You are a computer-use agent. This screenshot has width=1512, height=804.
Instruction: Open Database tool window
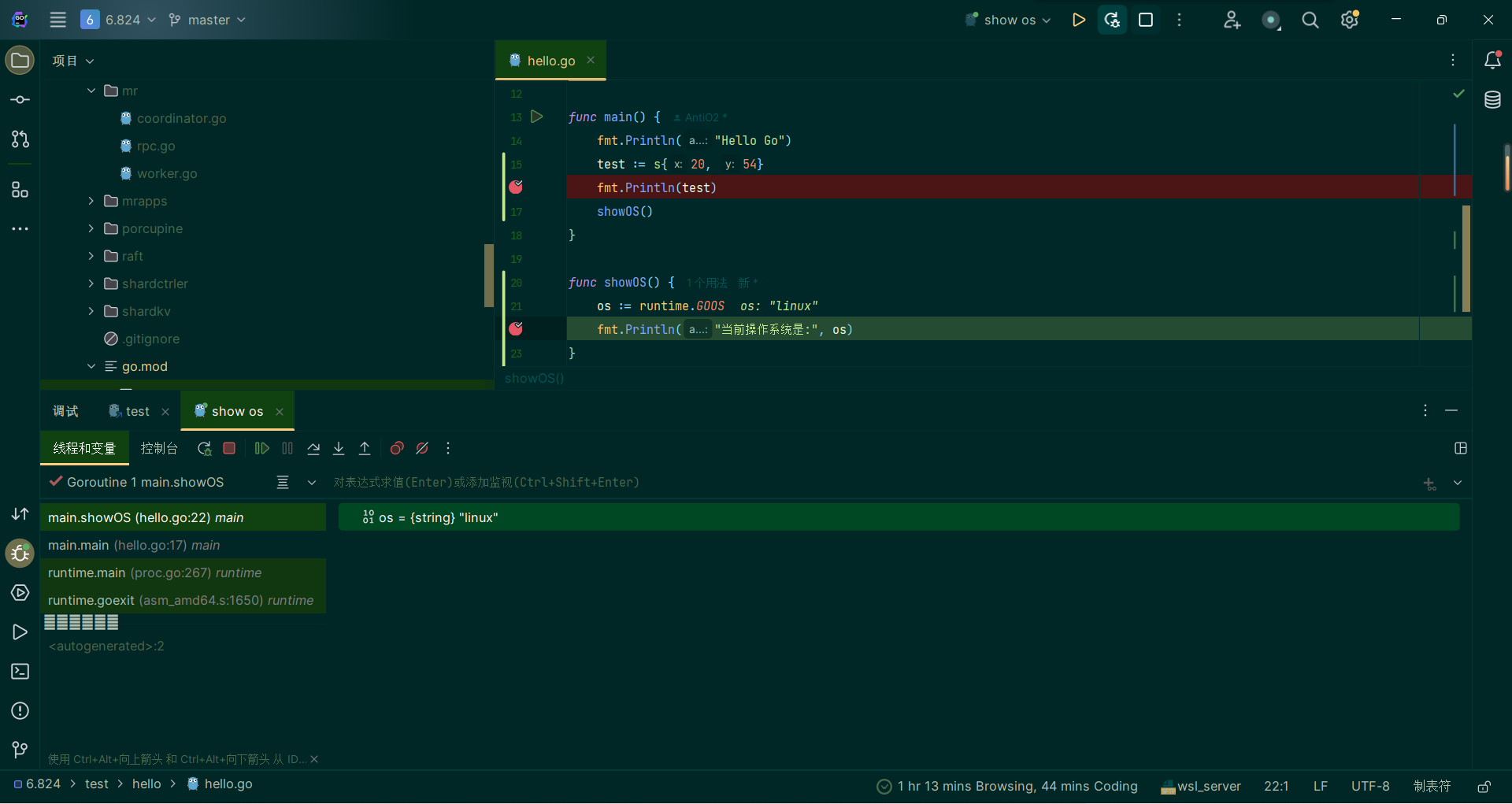[x=1492, y=100]
